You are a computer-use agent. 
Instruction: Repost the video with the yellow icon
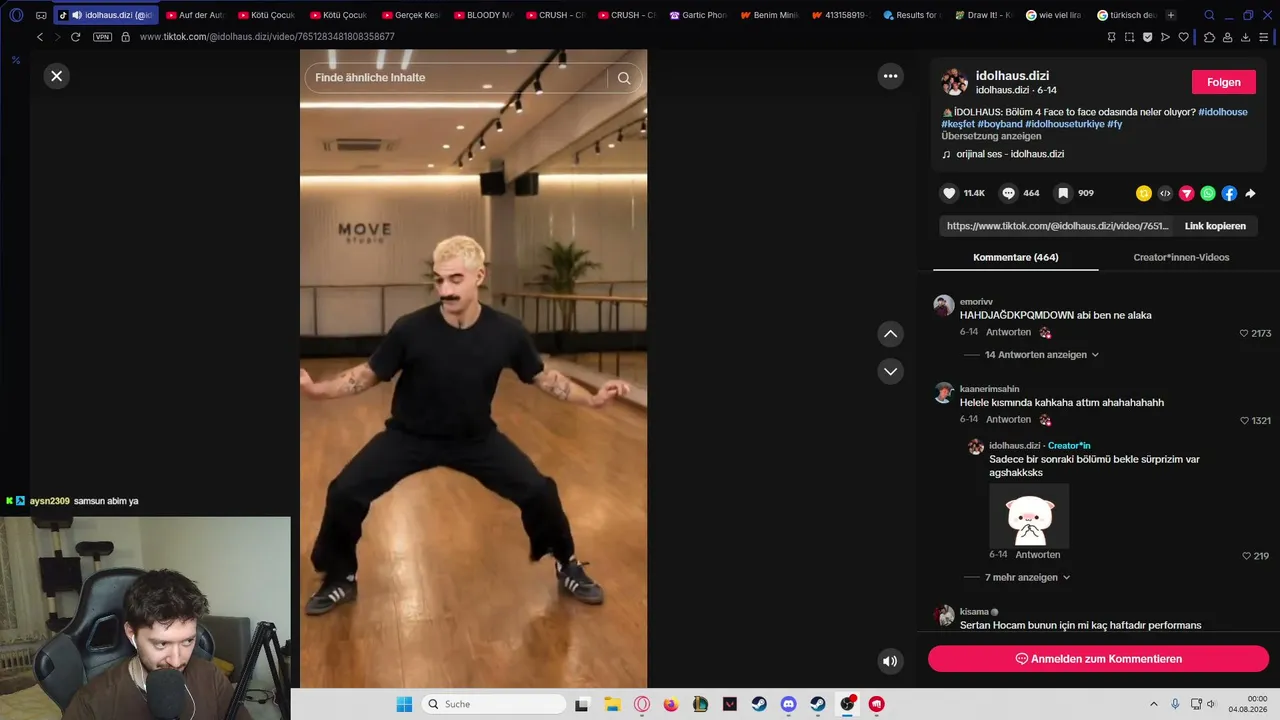tap(1144, 193)
